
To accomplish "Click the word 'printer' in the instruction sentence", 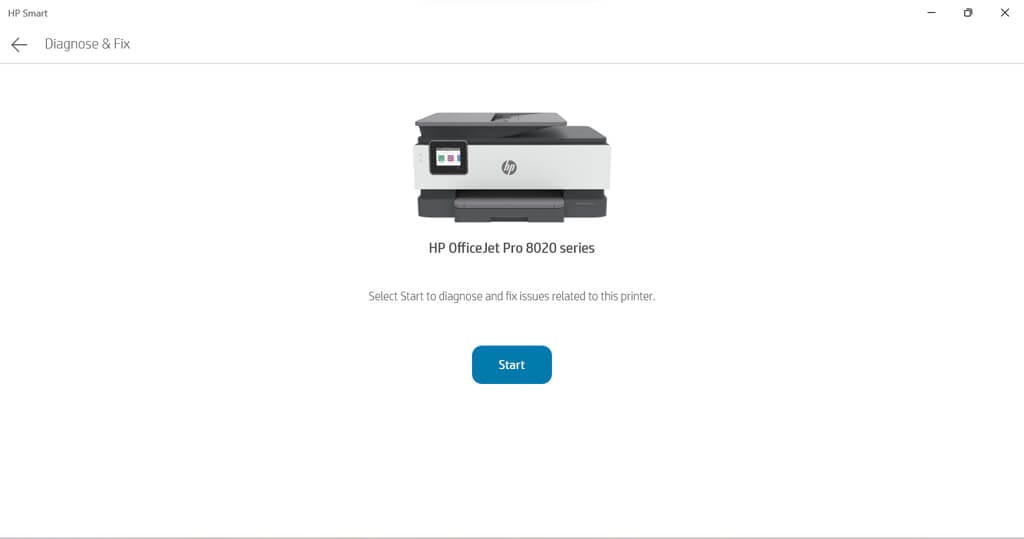I will point(636,296).
